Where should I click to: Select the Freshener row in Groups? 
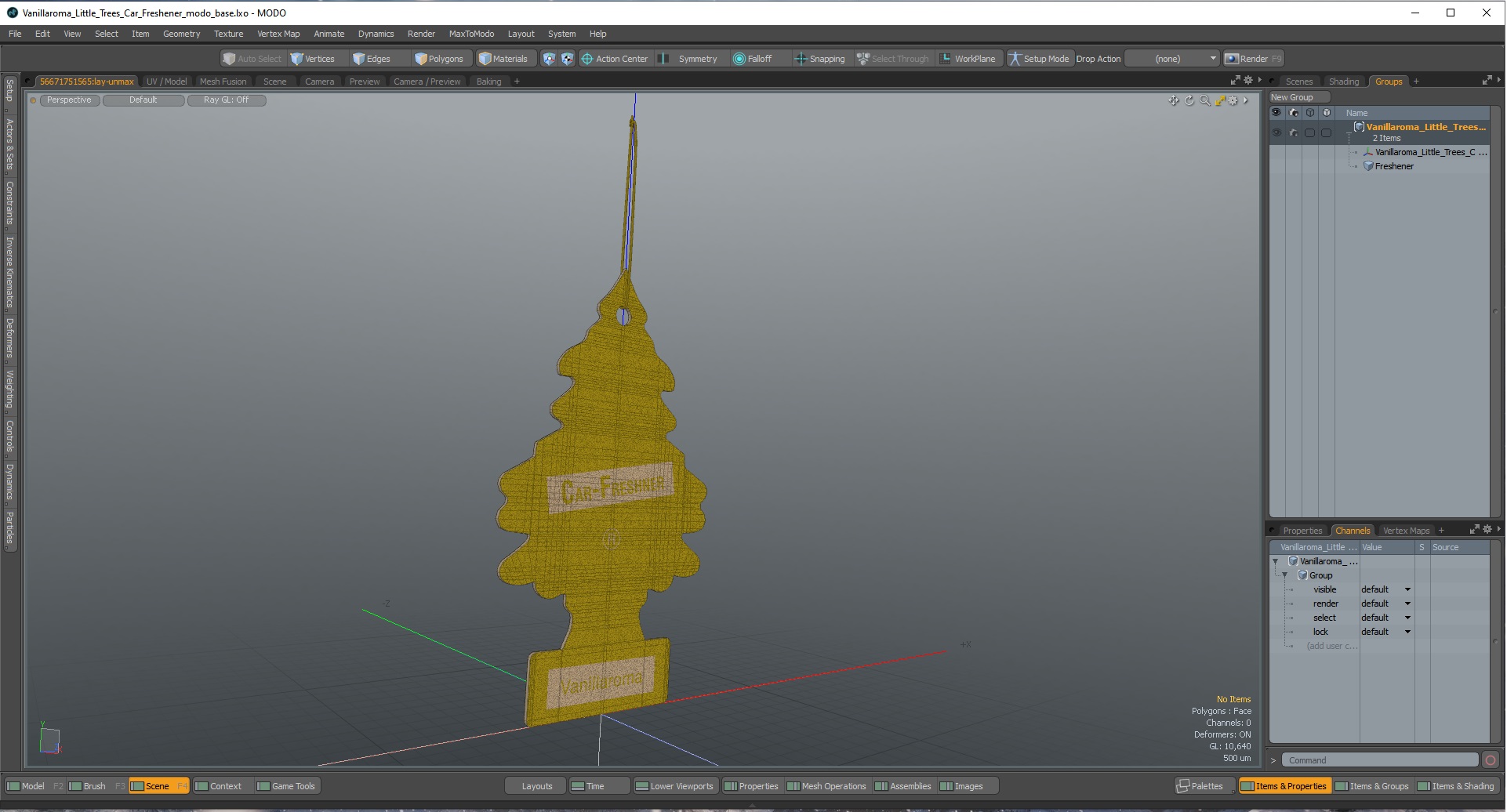[1393, 166]
